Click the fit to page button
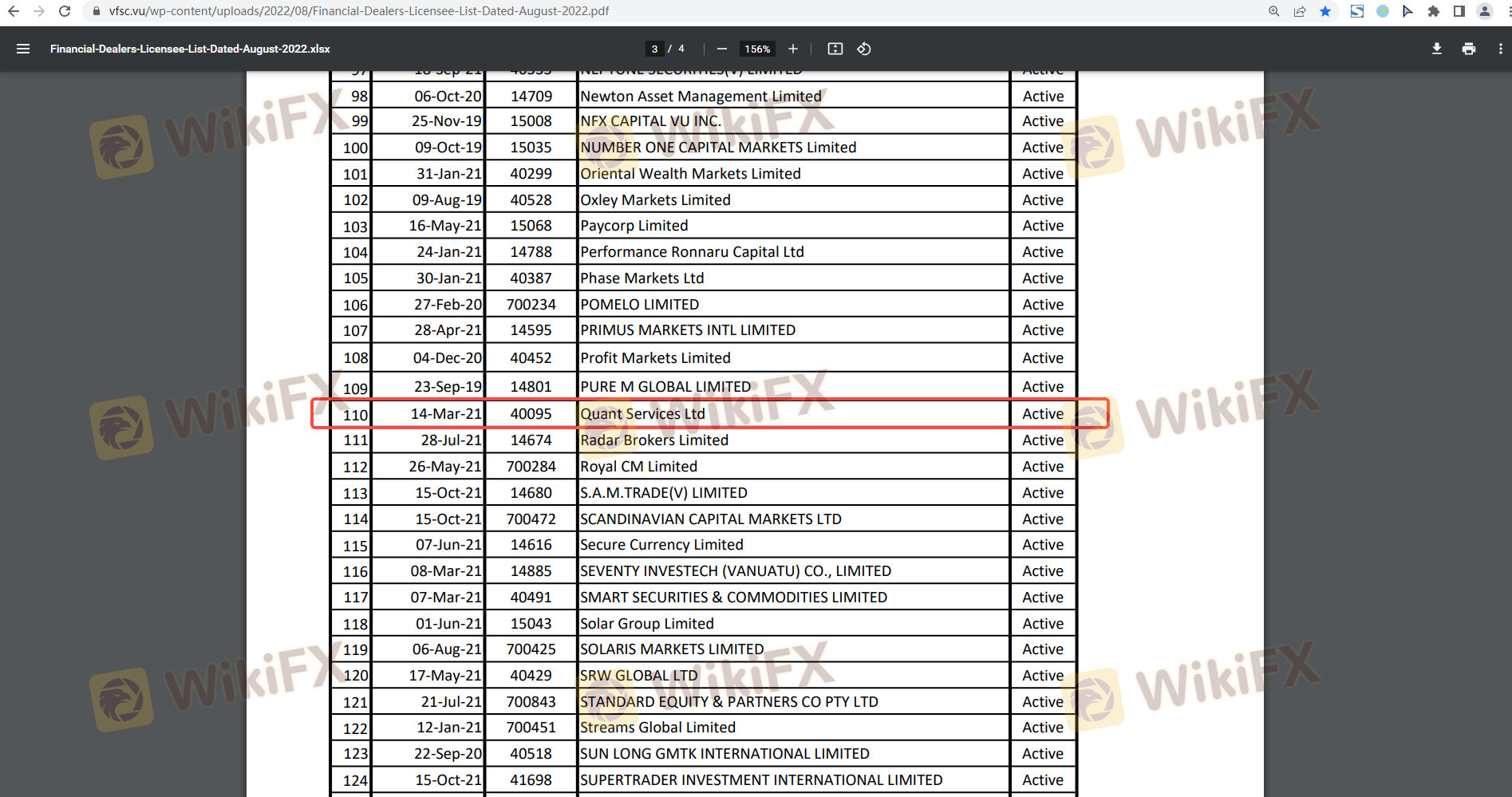This screenshot has height=797, width=1512. [835, 49]
